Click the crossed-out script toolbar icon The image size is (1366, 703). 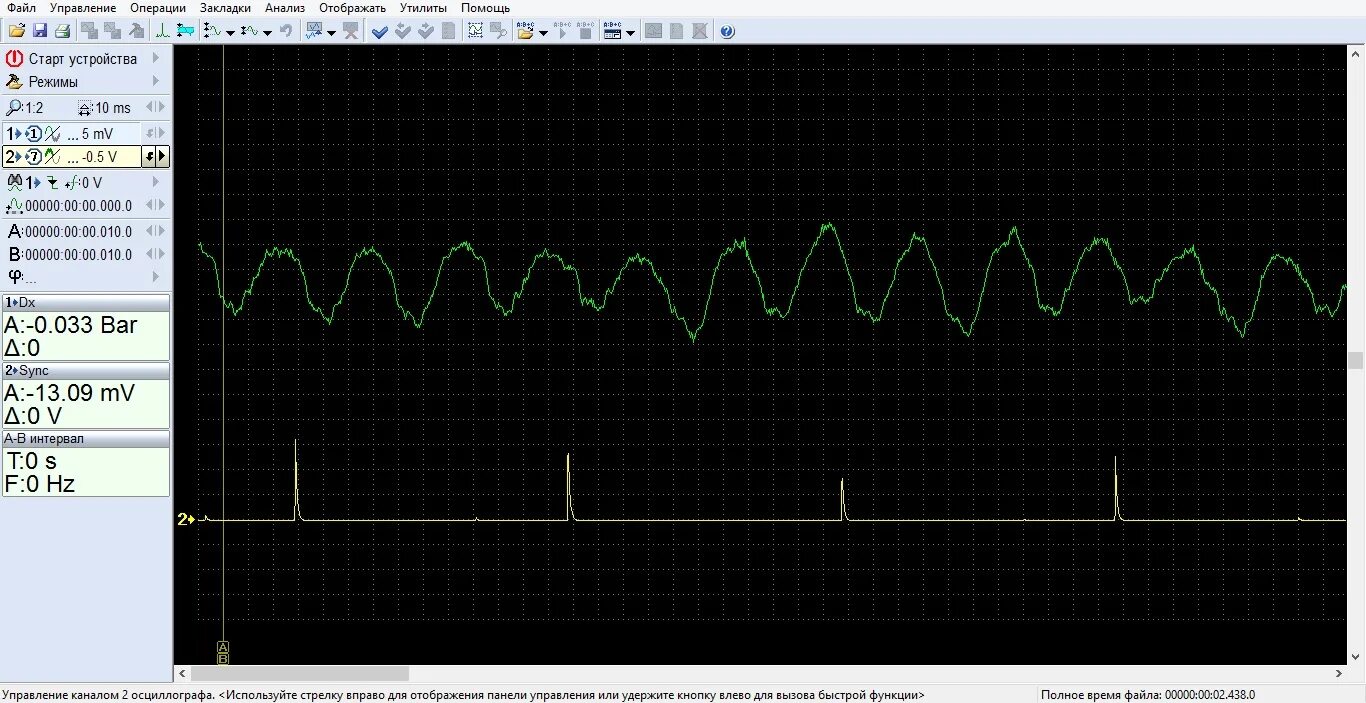[x=352, y=31]
